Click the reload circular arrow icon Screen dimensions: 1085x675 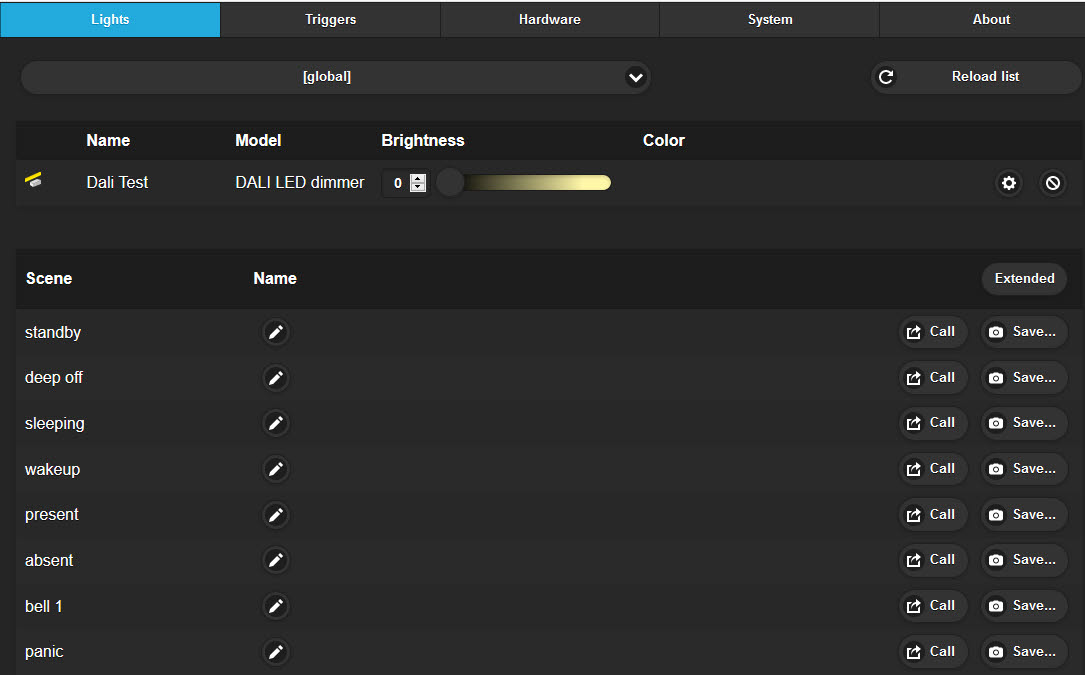[886, 77]
